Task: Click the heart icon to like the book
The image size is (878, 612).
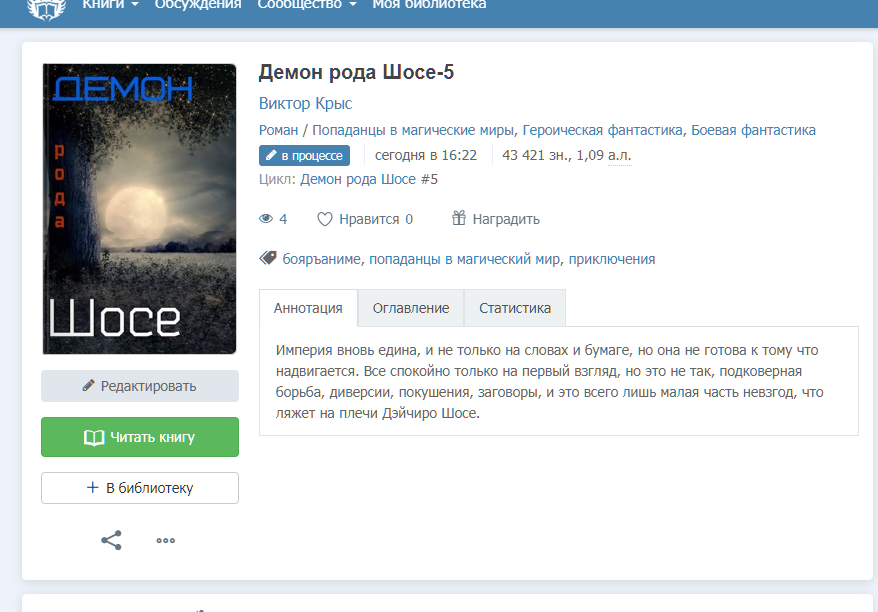Action: [x=325, y=219]
